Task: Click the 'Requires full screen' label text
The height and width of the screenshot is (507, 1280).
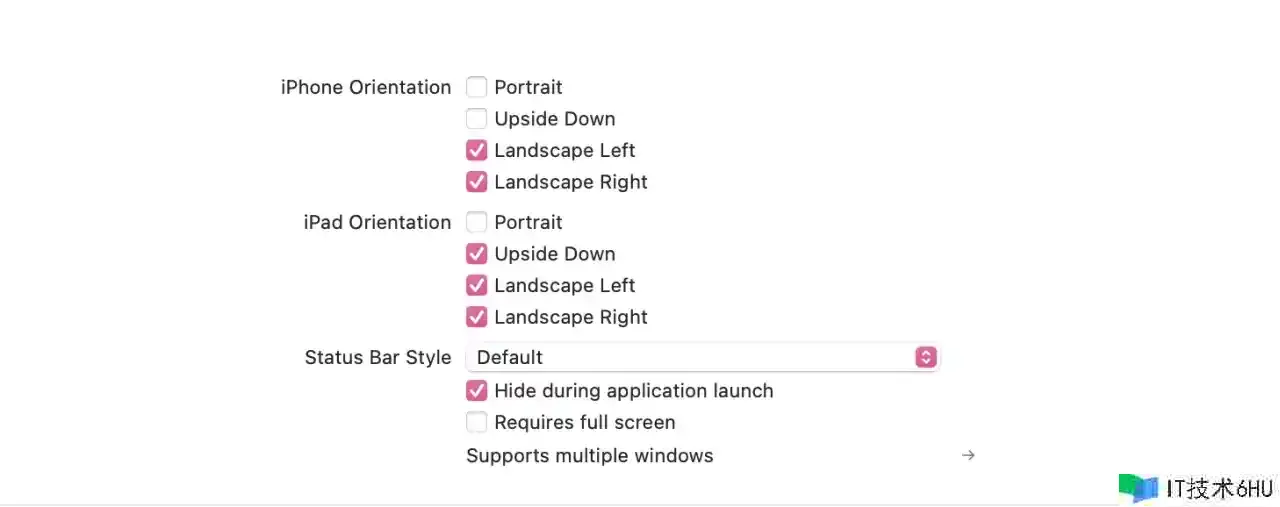Action: pyautogui.click(x=585, y=422)
